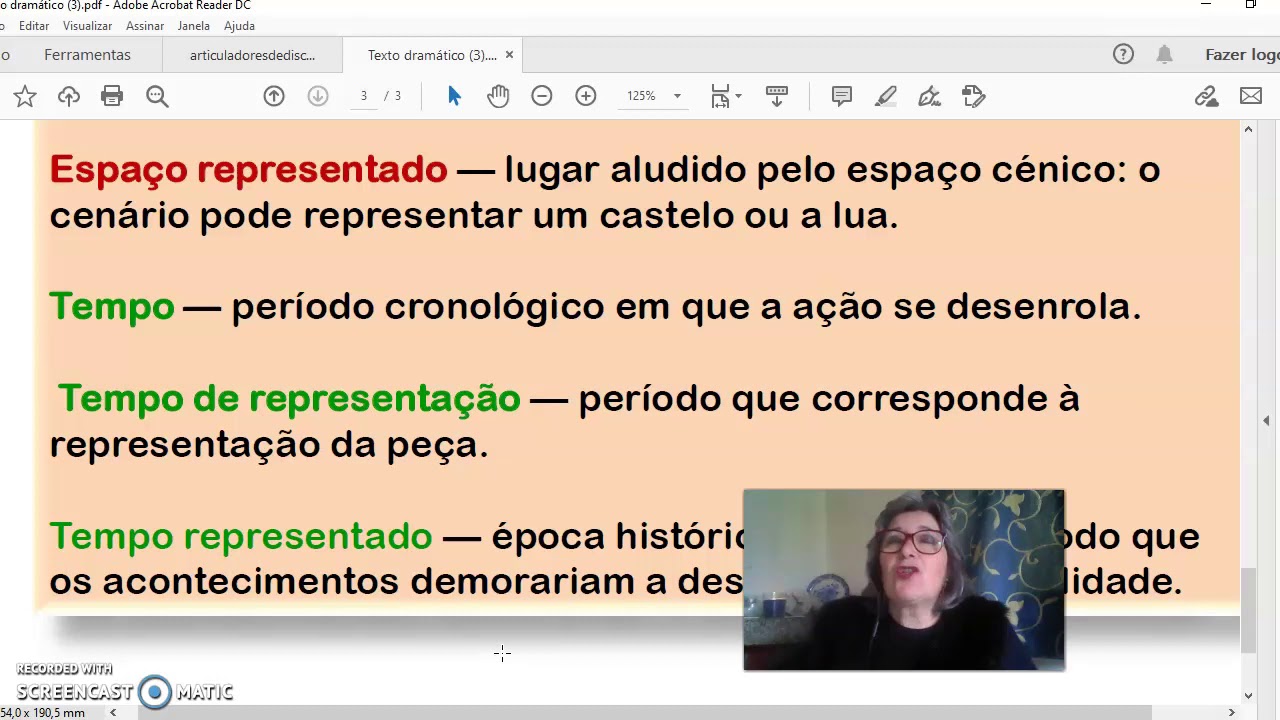Click the heading Tempo de representação
Image resolution: width=1280 pixels, height=720 pixels.
tap(289, 399)
